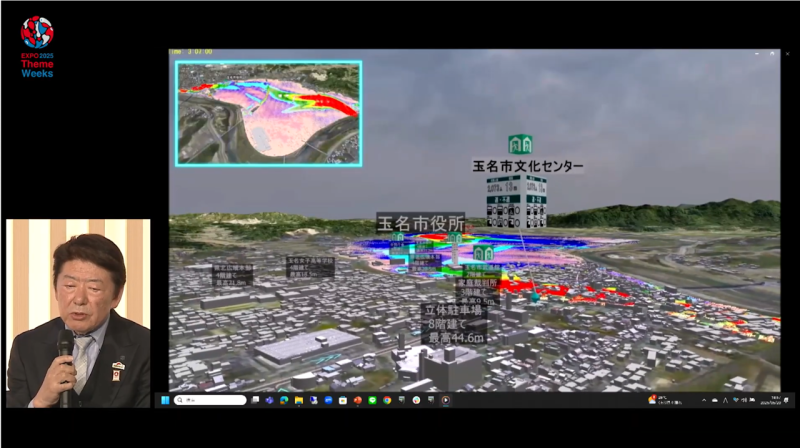Open the LINE app in the taskbar
This screenshot has width=800, height=448.
tap(372, 400)
